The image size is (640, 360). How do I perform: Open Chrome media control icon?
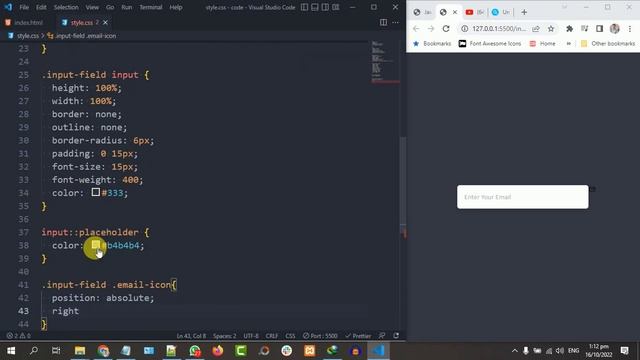coord(584,29)
